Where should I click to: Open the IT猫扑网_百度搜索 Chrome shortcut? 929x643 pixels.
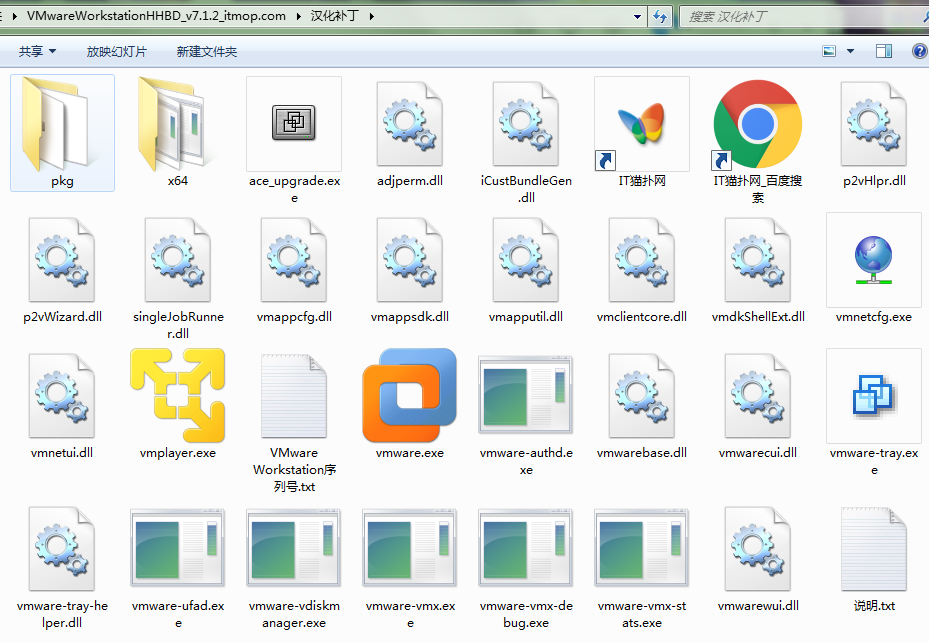click(x=757, y=123)
